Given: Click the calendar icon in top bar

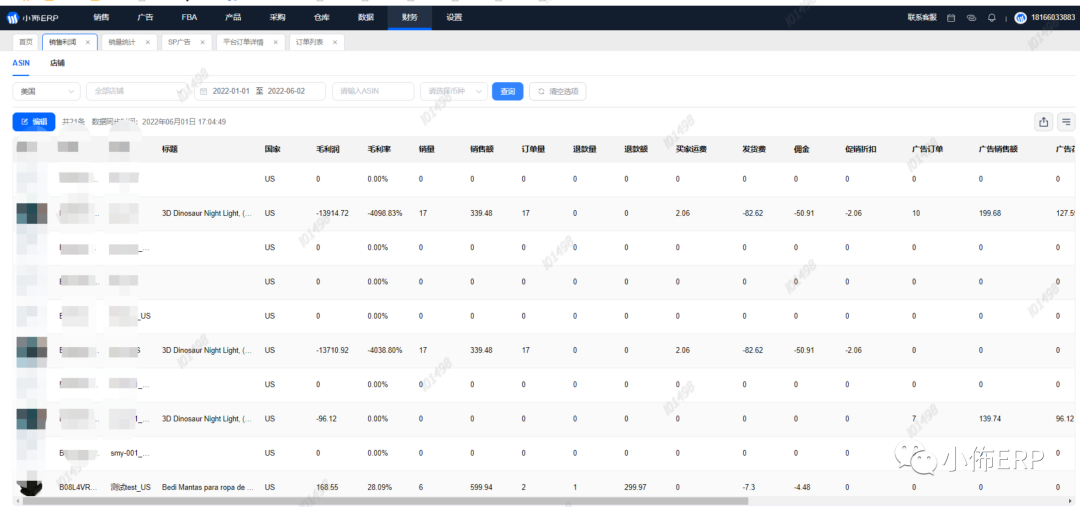Looking at the screenshot, I should [951, 17].
